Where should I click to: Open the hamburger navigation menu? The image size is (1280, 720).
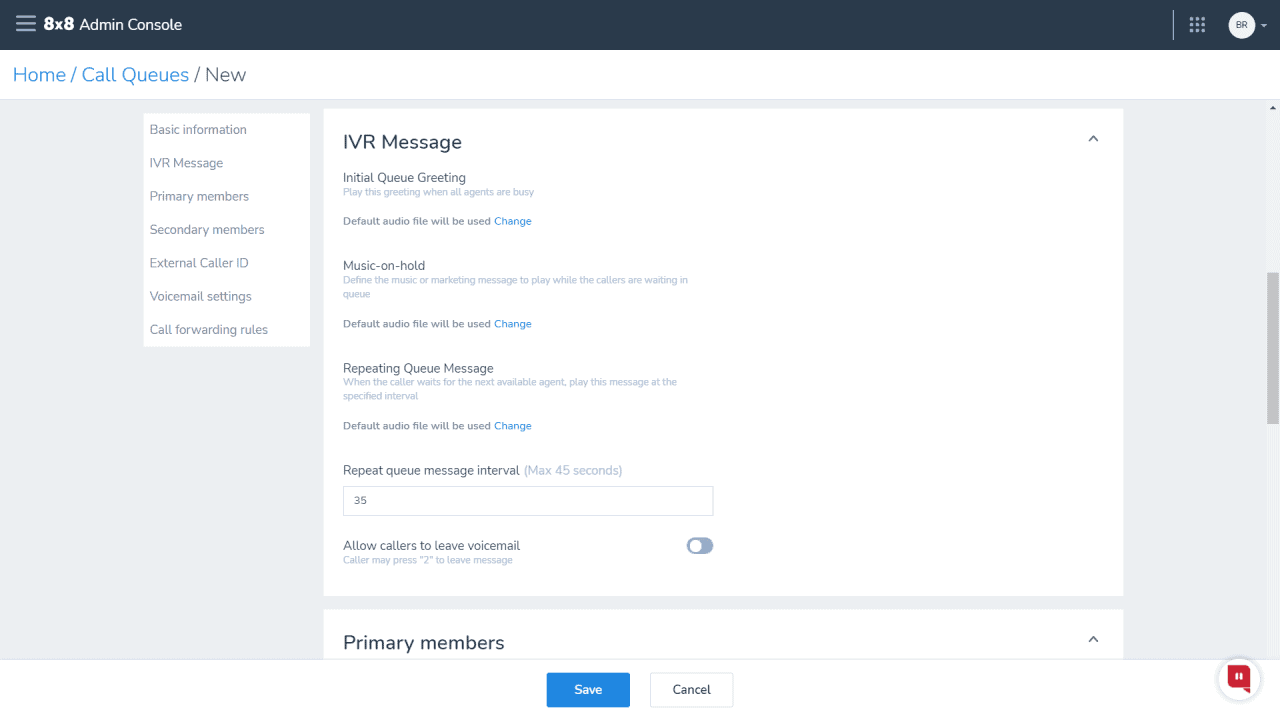click(x=25, y=24)
